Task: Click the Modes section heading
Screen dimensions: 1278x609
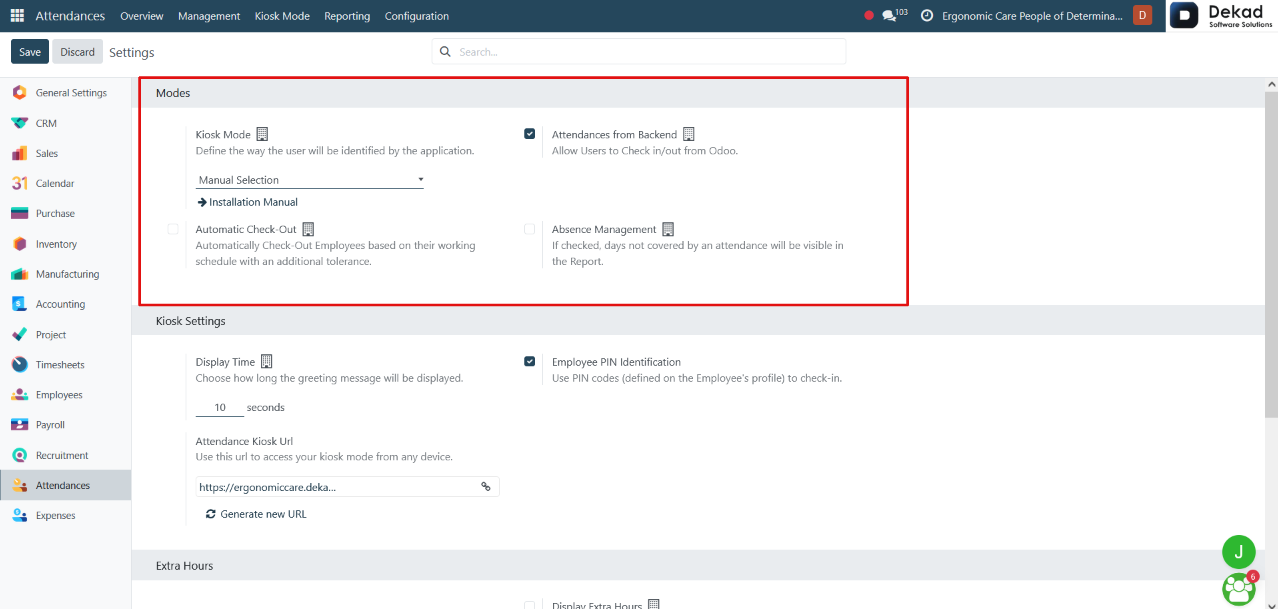Action: (173, 93)
